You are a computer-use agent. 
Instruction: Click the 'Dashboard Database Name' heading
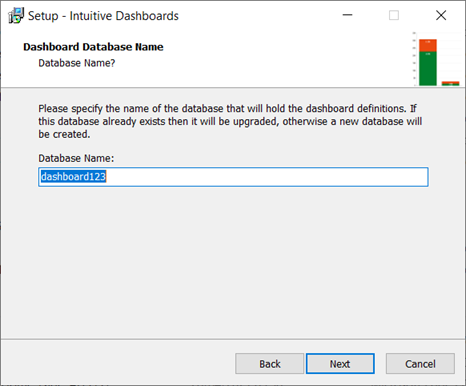point(93,47)
